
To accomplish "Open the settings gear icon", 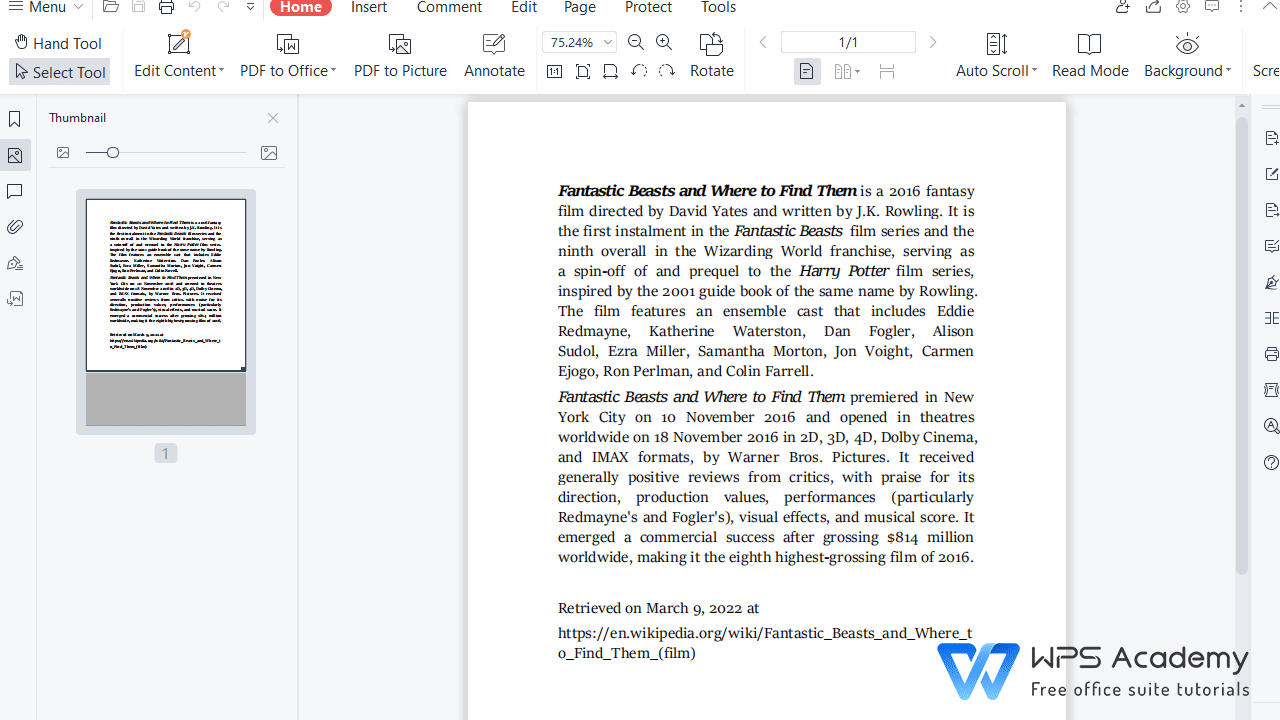I will tap(1183, 7).
